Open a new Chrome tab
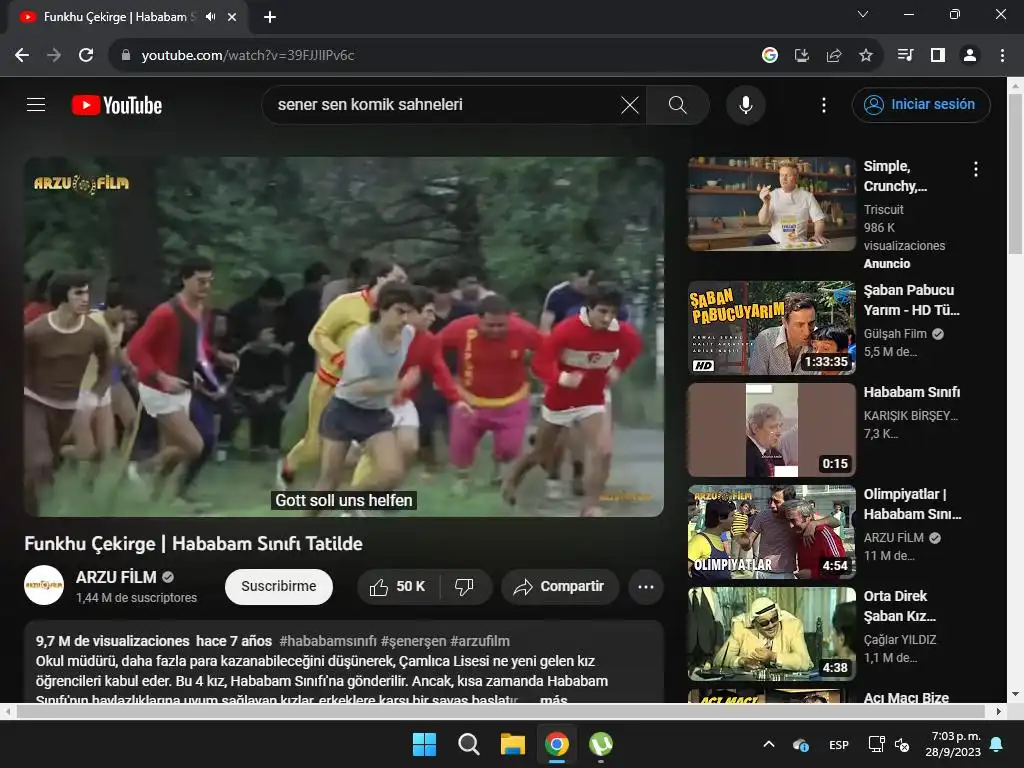Screen dimensions: 1024x768 [x=270, y=17]
